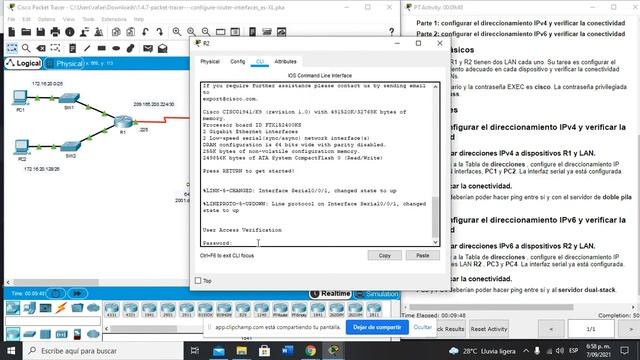
Task: Click Dejar de compartir button
Action: click(x=377, y=327)
